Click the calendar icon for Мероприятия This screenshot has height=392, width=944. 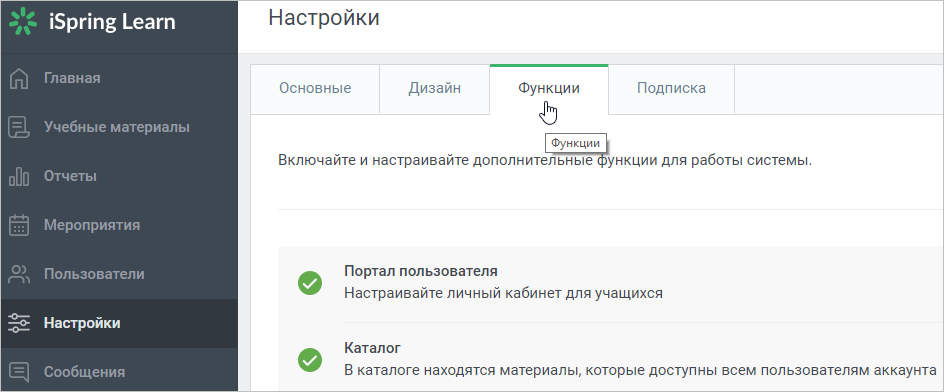point(19,225)
